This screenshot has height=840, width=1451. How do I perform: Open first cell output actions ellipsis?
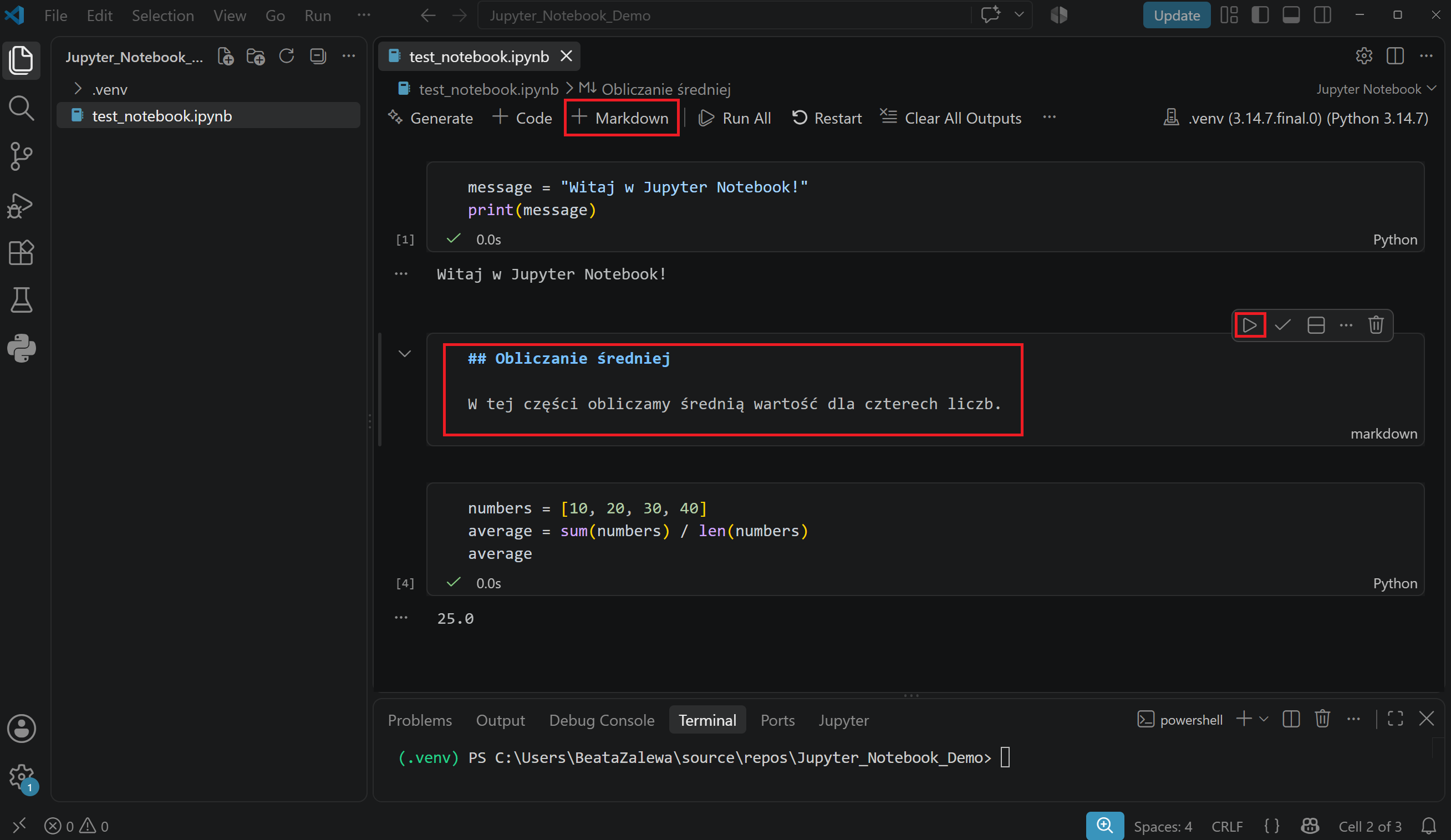[401, 274]
